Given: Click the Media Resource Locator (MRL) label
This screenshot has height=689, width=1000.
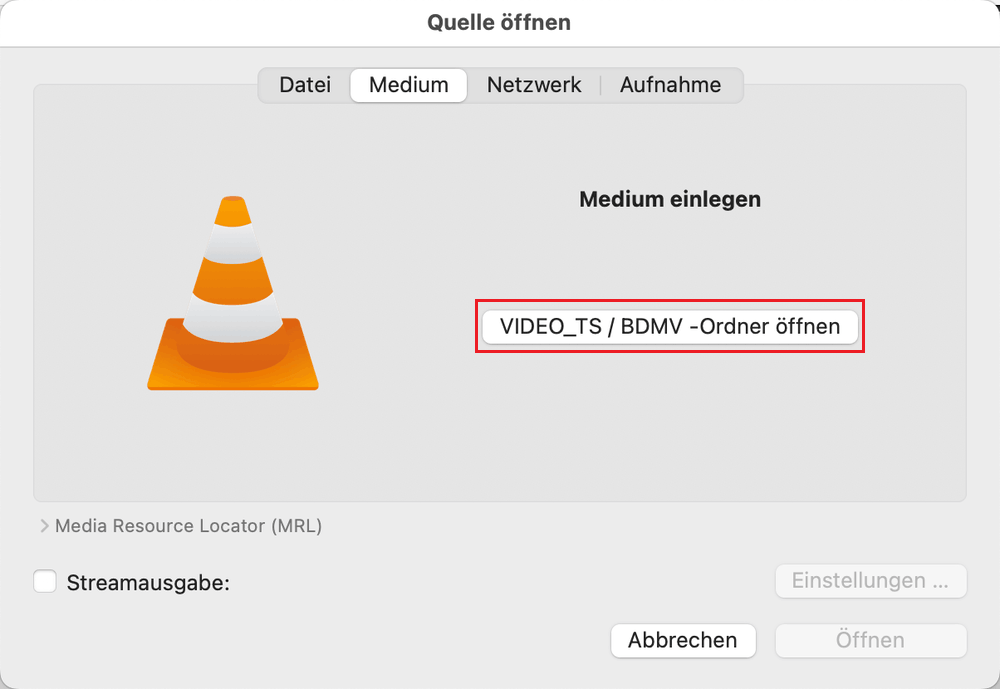Looking at the screenshot, I should (188, 526).
